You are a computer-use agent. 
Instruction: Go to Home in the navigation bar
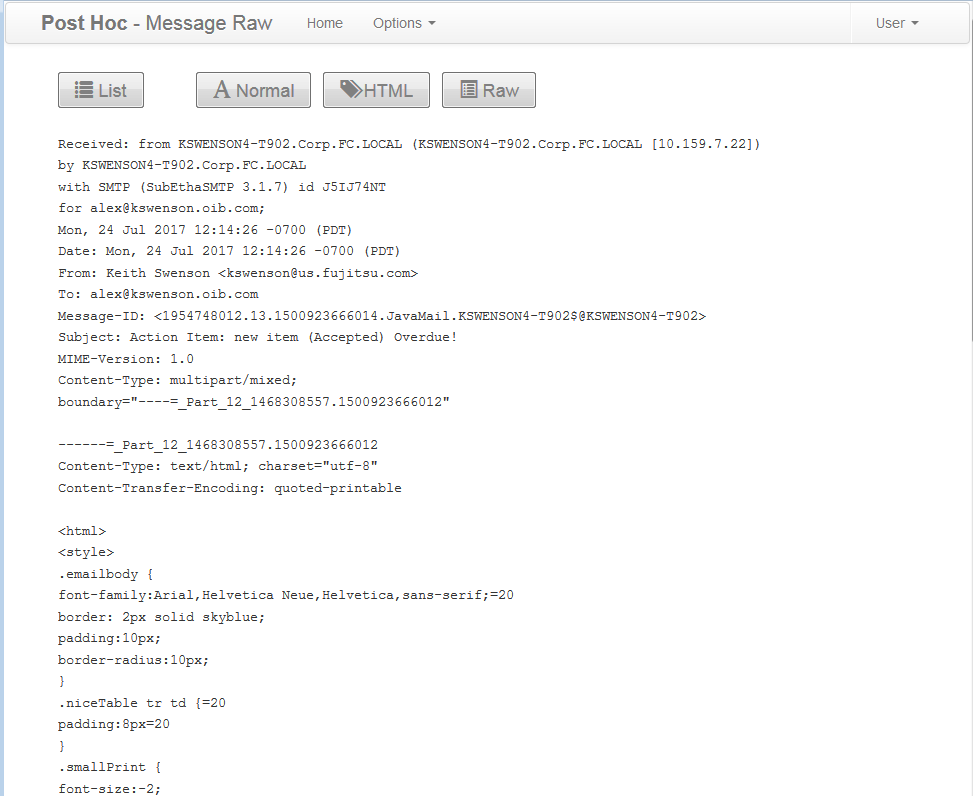point(324,23)
